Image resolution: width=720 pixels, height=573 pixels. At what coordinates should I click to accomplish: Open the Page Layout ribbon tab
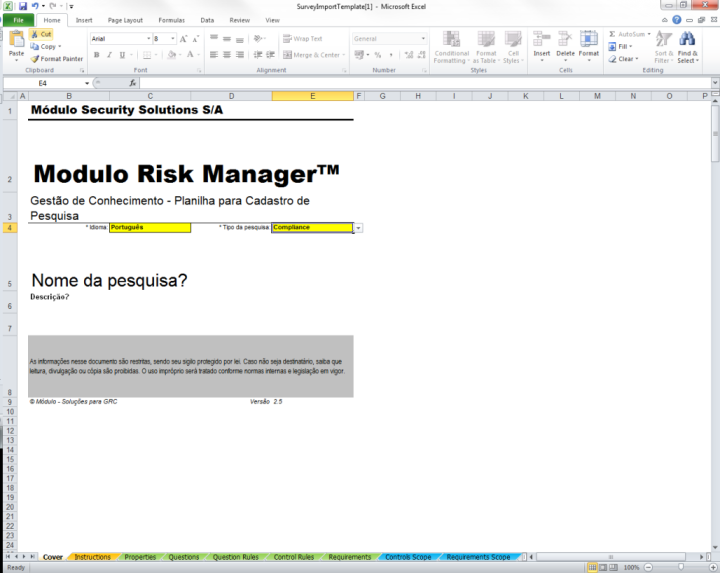click(125, 20)
